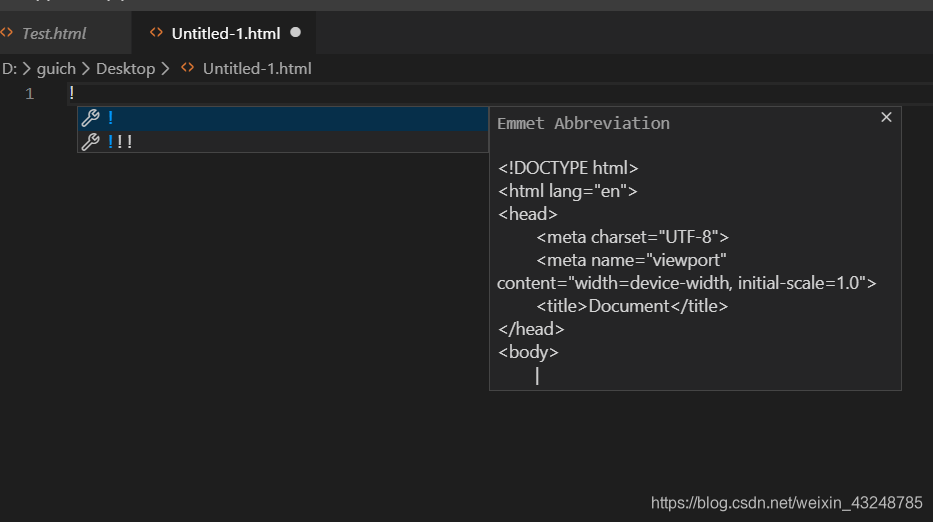Image resolution: width=933 pixels, height=522 pixels.
Task: Choose the single ! Emmet suggestion
Action: 283,118
